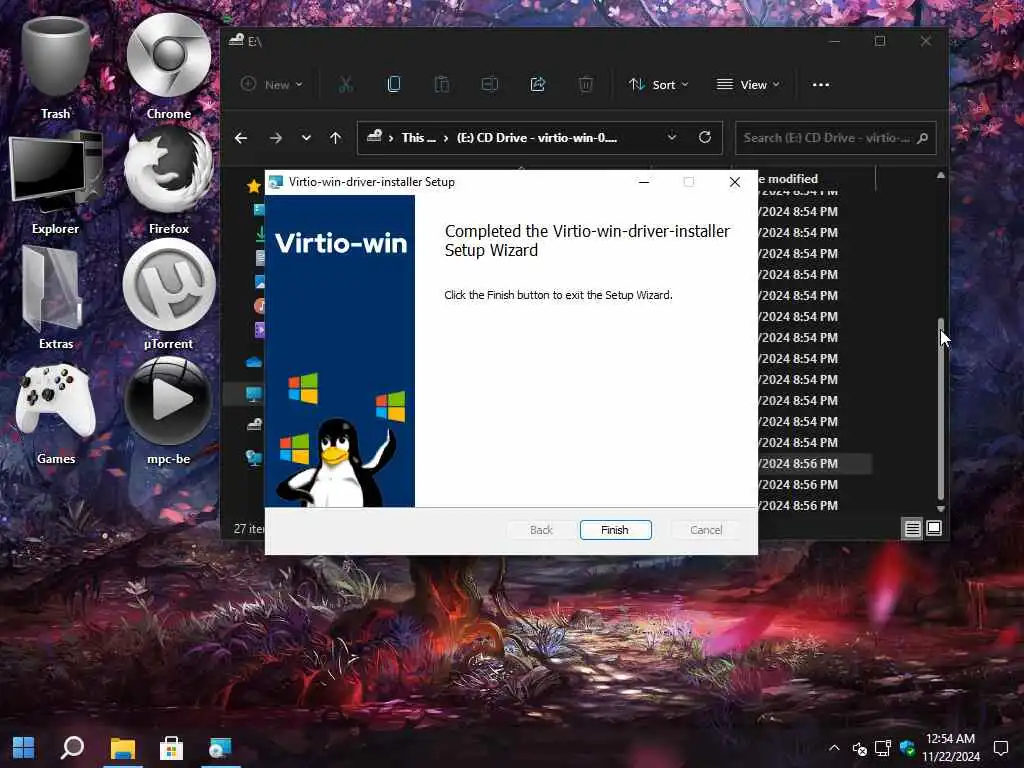This screenshot has height=768, width=1024.
Task: Click the scroll-down arrow in Explorer
Action: (x=940, y=508)
